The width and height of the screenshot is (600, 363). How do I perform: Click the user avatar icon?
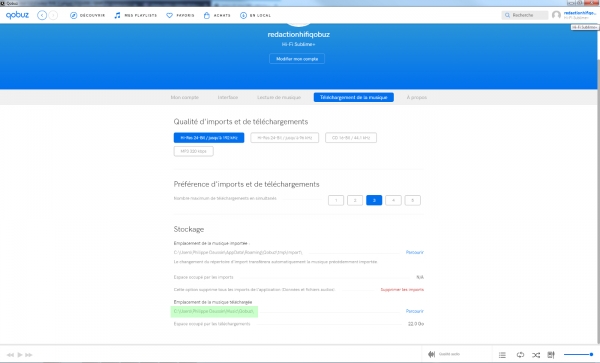pyautogui.click(x=556, y=15)
